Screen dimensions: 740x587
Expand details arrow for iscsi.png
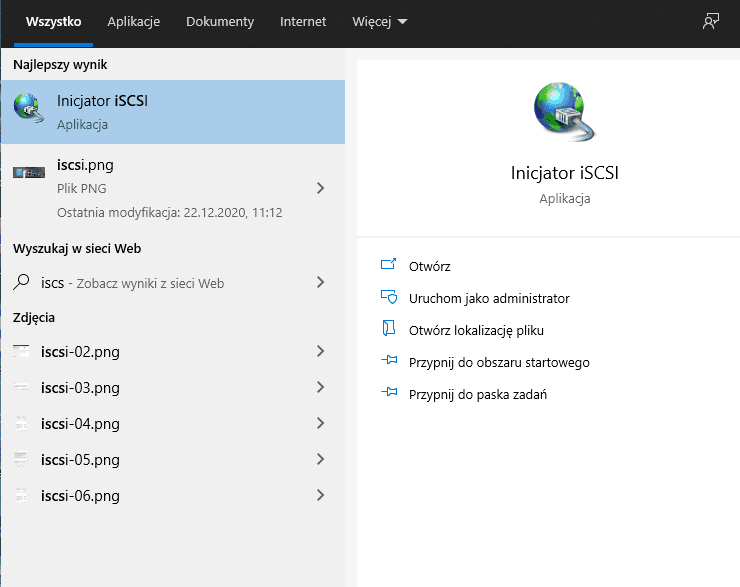tap(320, 188)
